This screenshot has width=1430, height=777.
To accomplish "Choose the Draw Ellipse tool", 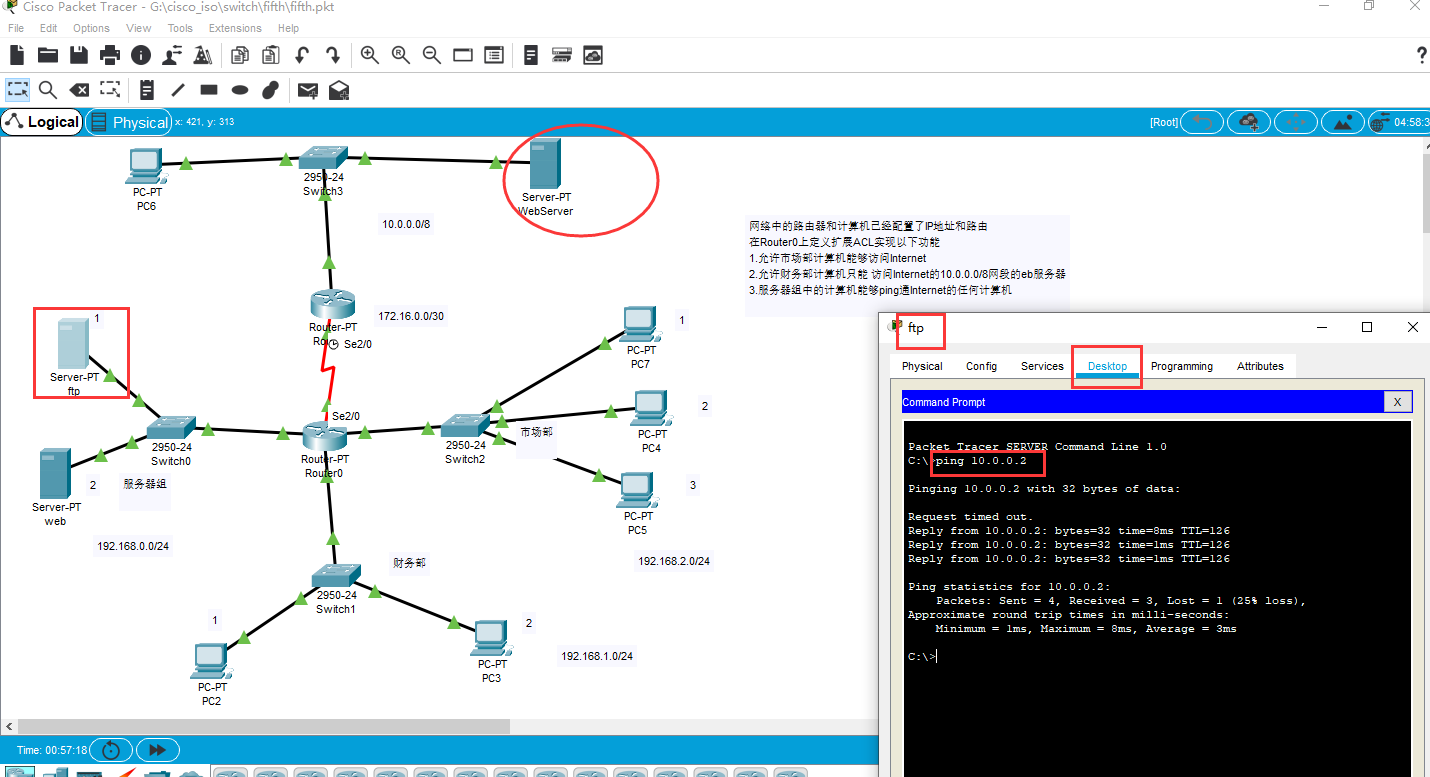I will tap(240, 90).
